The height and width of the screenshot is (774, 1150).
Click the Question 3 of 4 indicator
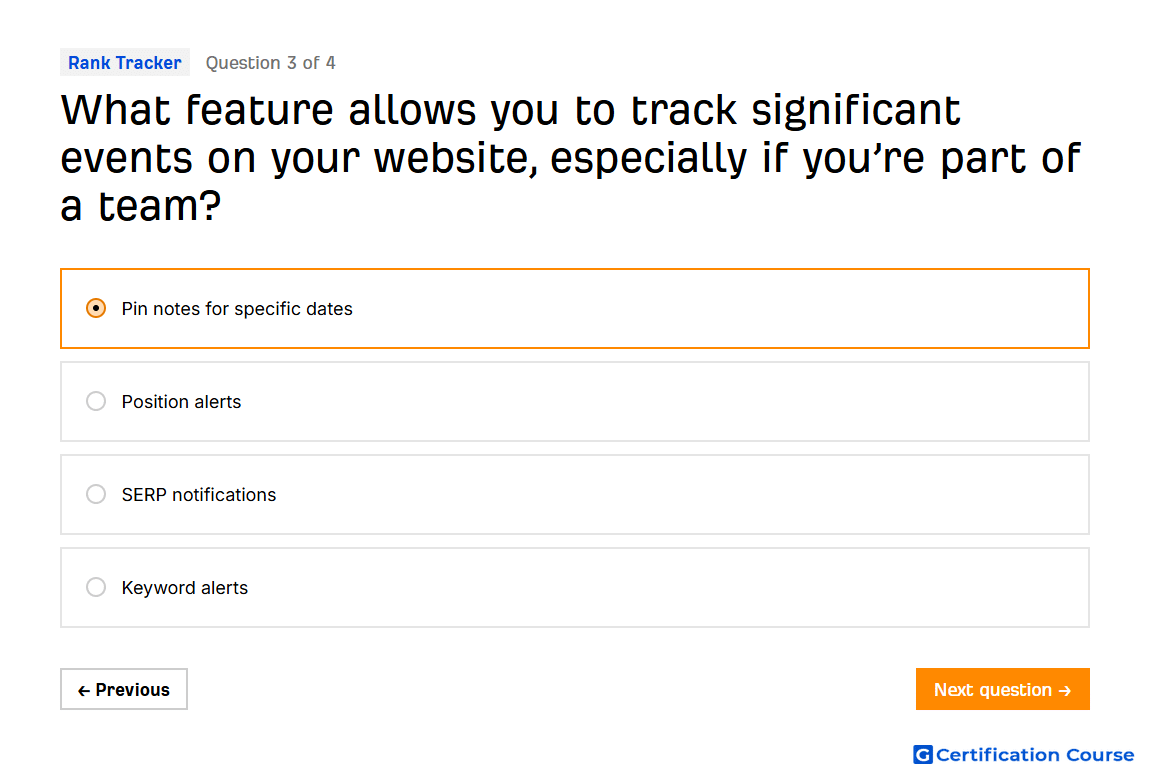(271, 63)
